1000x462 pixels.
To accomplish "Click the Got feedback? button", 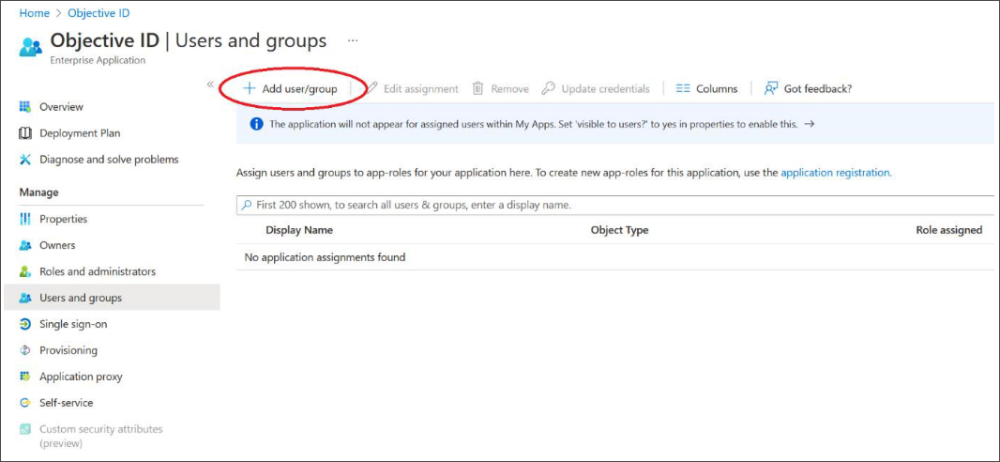I will pos(808,89).
